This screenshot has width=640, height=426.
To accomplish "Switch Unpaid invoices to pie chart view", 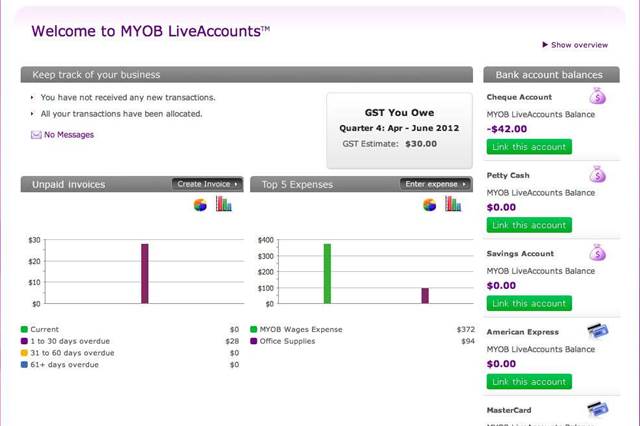I will click(x=200, y=205).
